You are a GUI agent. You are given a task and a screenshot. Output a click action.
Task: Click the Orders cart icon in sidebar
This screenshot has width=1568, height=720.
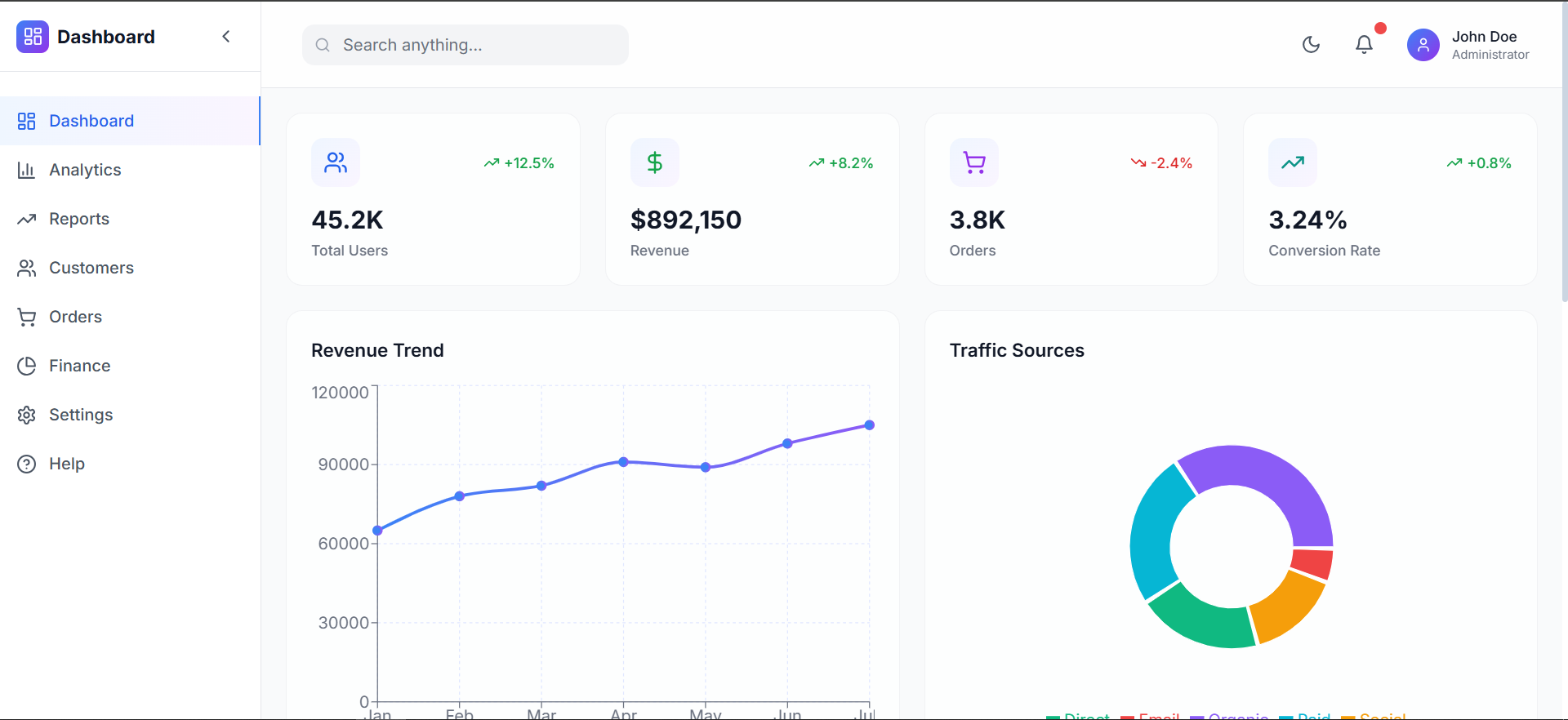(27, 317)
